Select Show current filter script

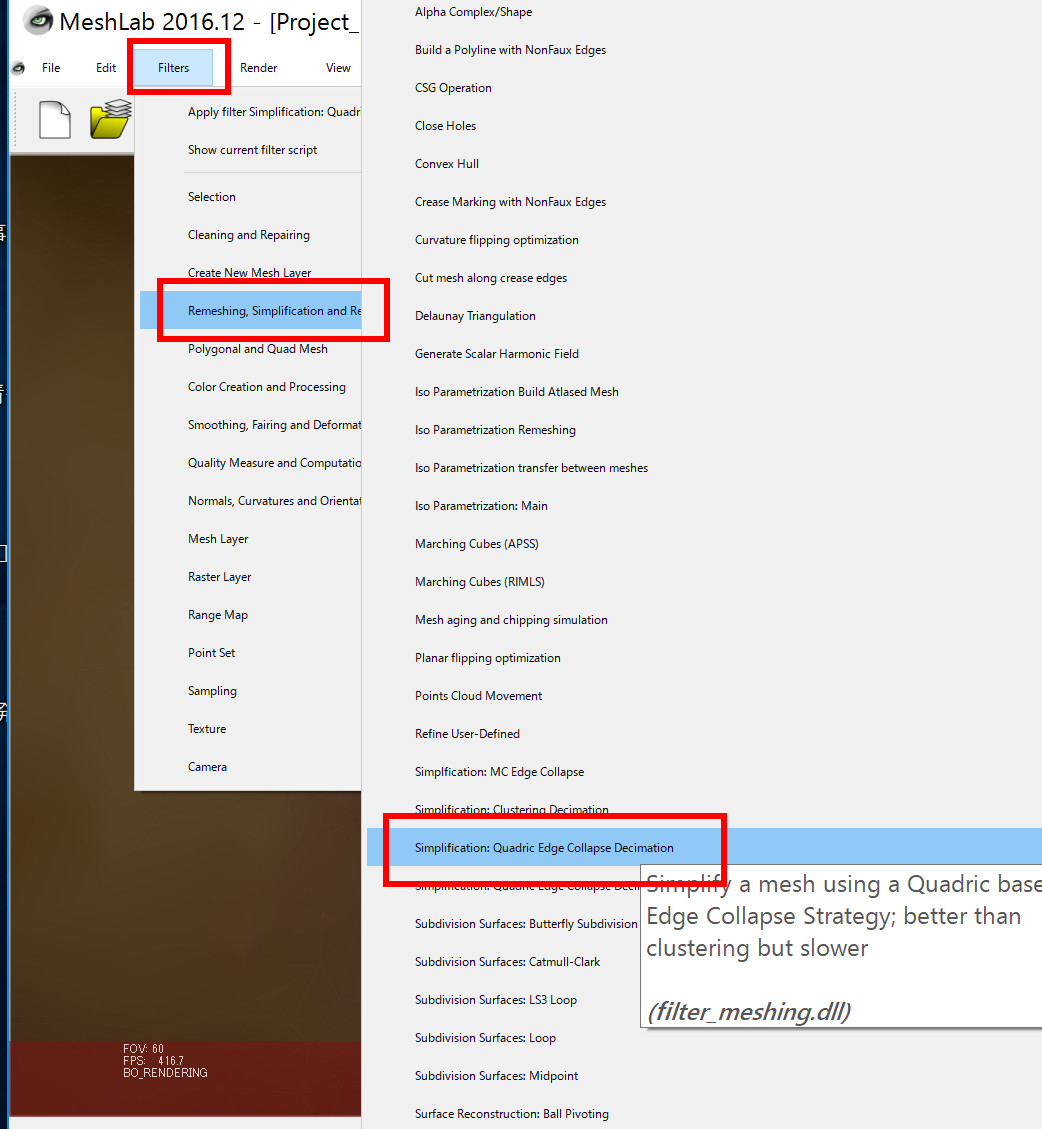point(251,150)
